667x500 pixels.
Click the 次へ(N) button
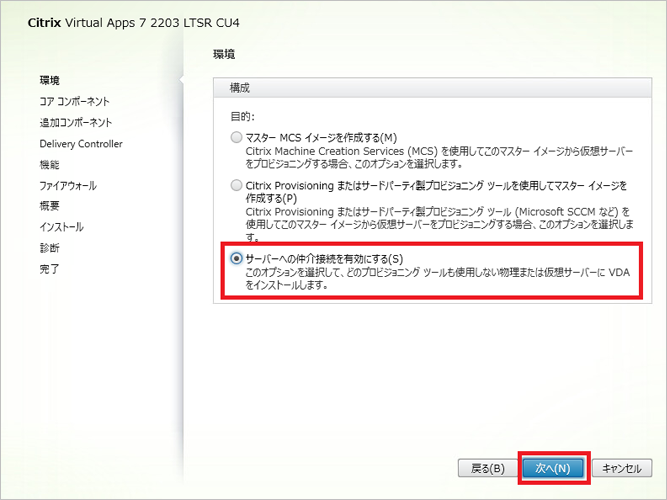(553, 468)
